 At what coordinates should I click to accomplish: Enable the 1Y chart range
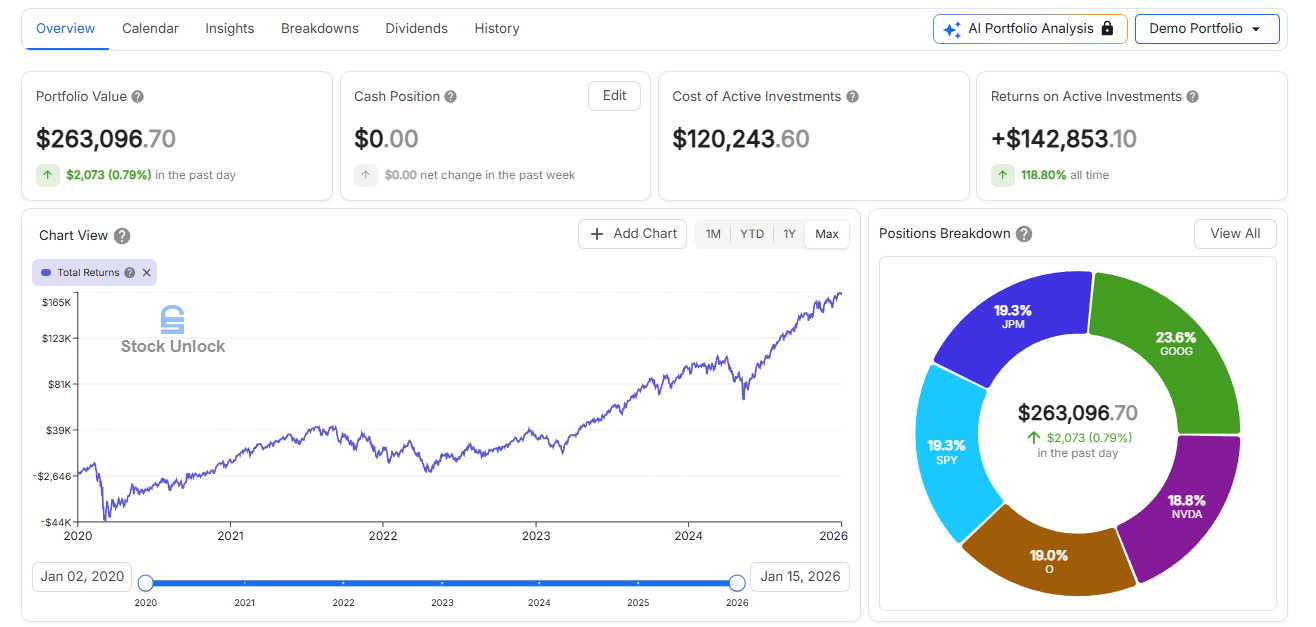click(789, 233)
